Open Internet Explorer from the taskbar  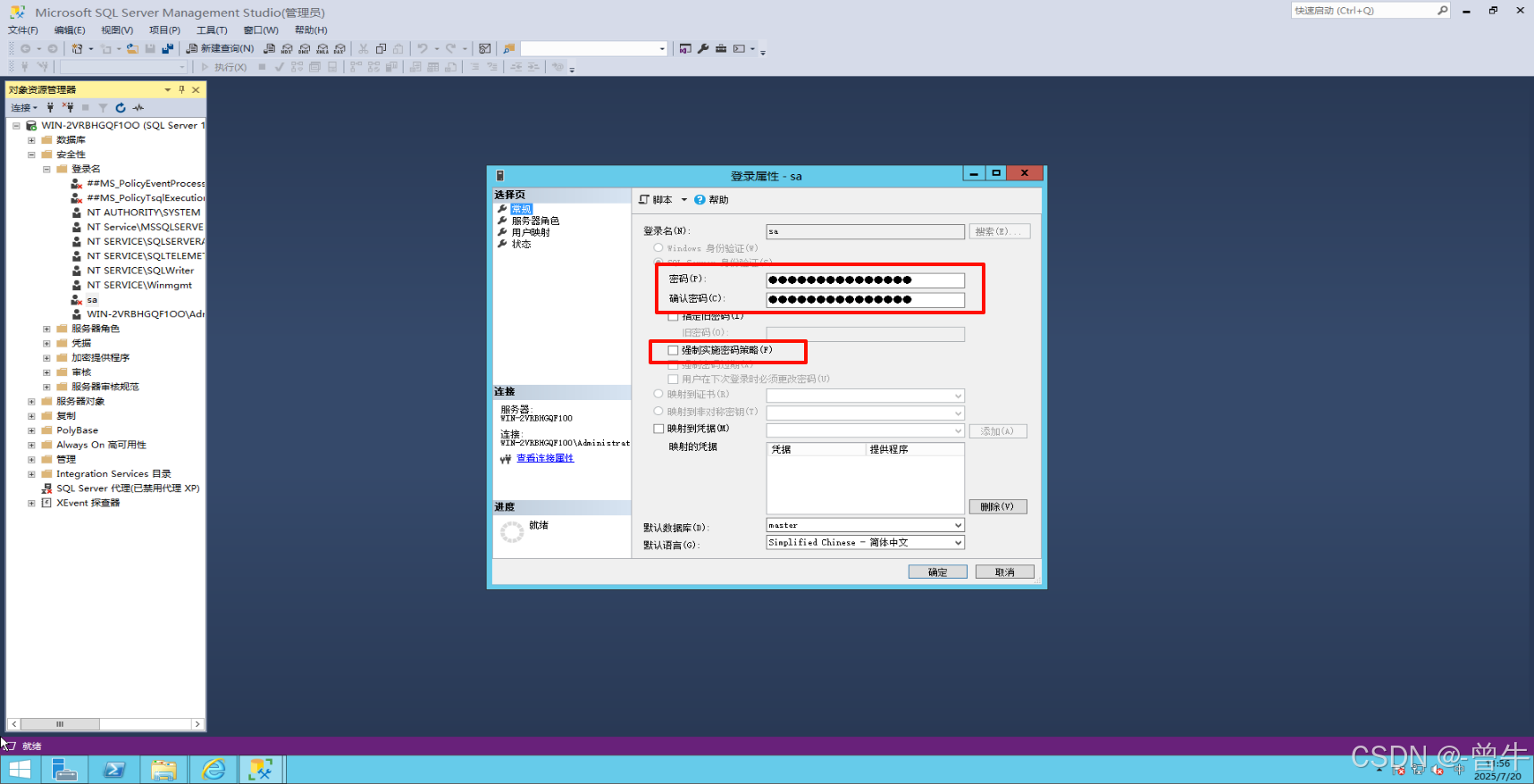pos(214,769)
